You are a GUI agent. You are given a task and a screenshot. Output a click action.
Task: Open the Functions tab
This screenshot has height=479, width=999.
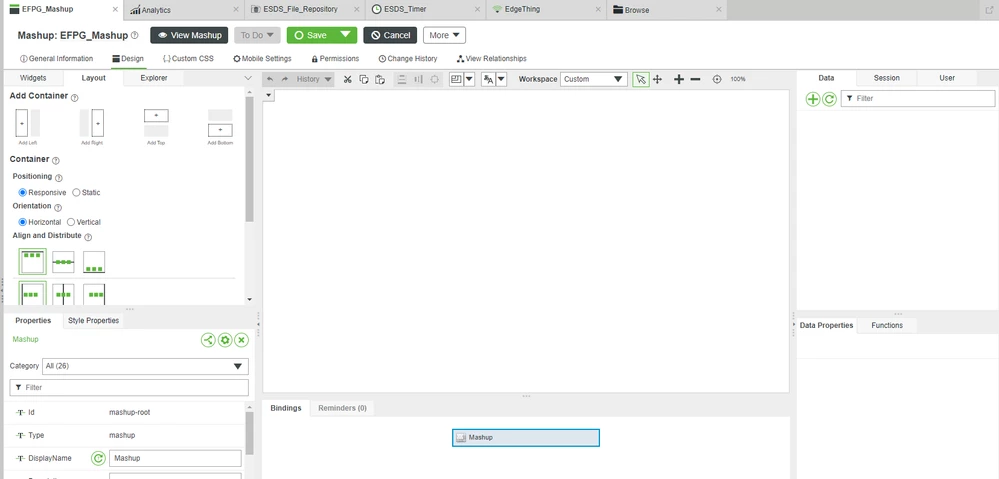point(887,325)
